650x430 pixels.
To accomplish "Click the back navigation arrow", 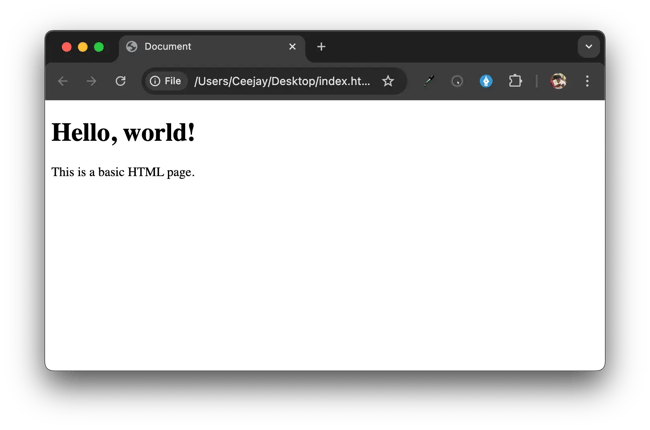I will (62, 81).
